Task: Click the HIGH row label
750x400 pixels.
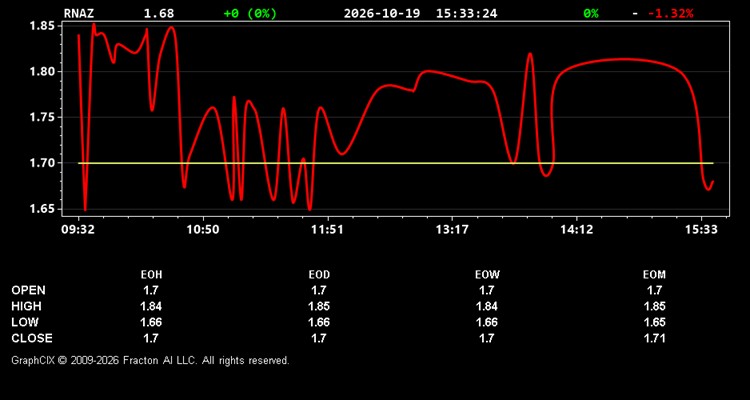Action: pyautogui.click(x=26, y=306)
